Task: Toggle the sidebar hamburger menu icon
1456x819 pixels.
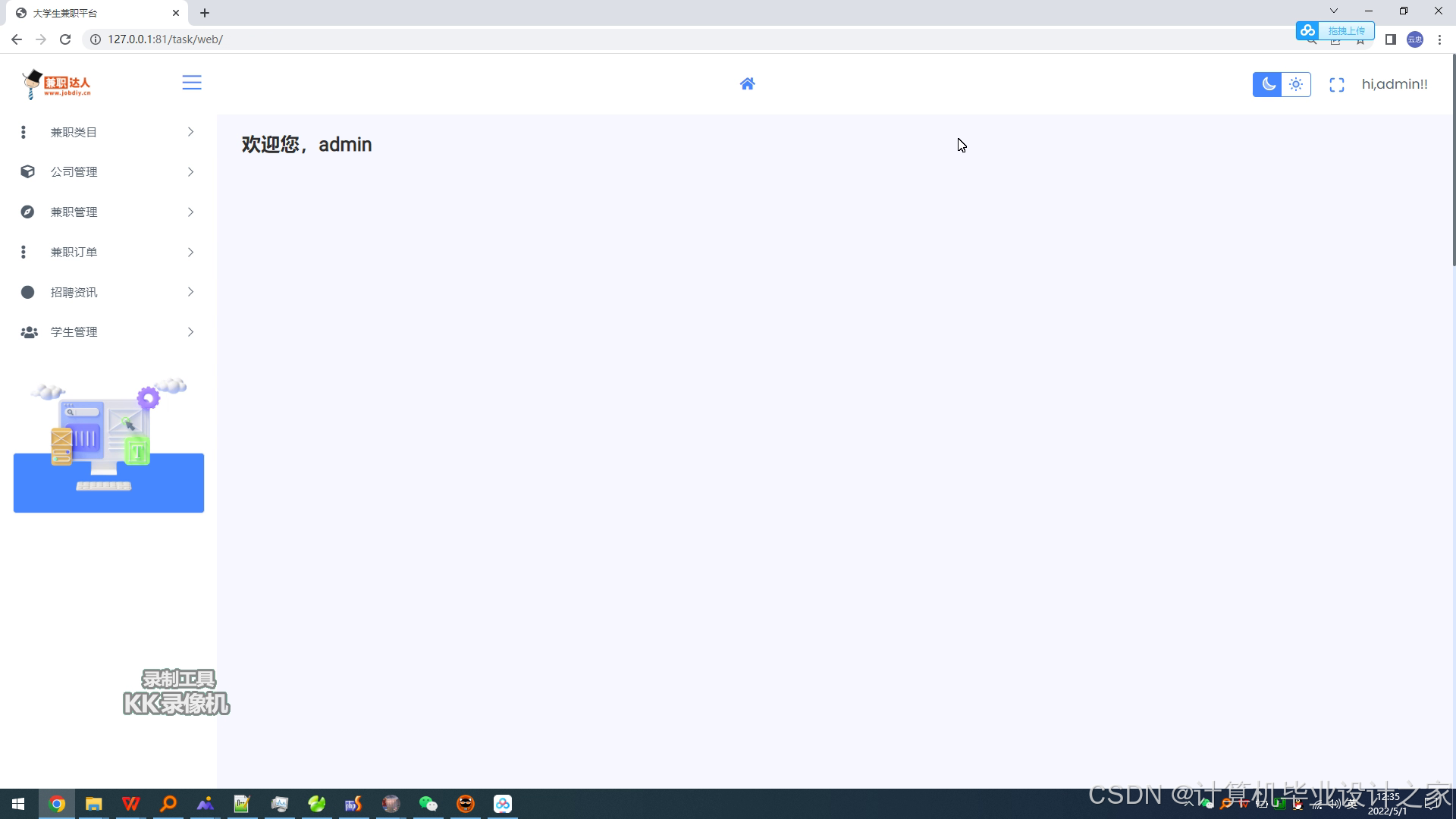Action: click(192, 83)
